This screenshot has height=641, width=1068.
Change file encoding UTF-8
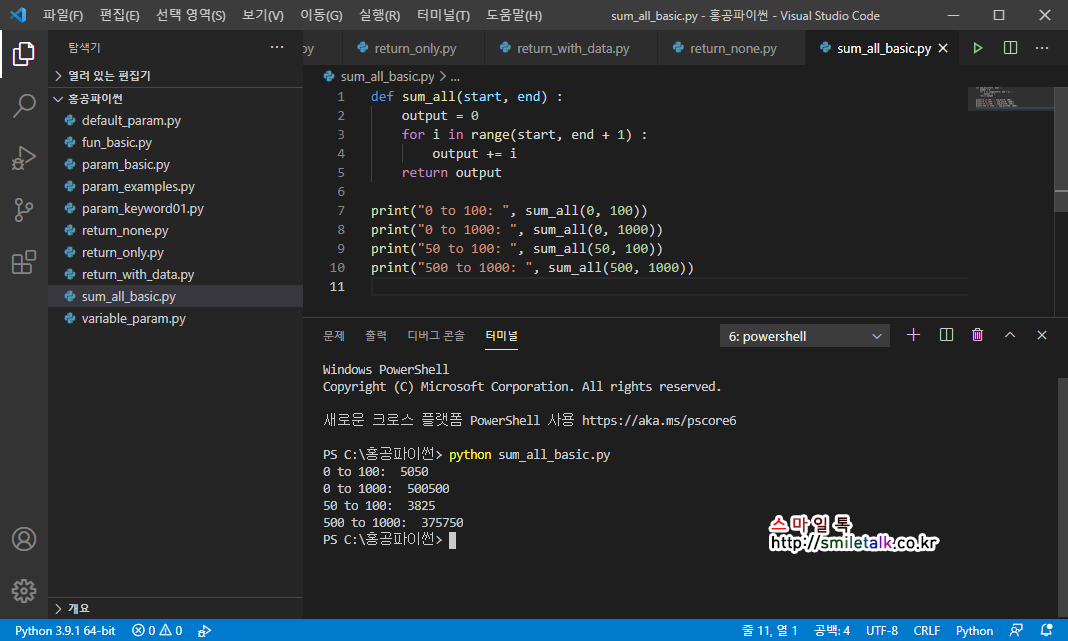(x=882, y=631)
